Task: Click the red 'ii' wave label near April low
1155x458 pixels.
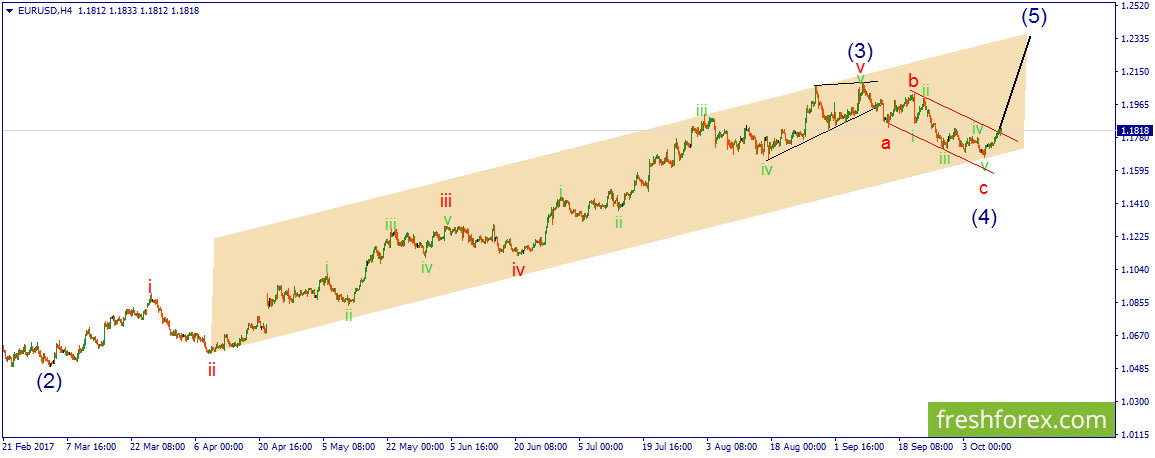Action: click(211, 370)
